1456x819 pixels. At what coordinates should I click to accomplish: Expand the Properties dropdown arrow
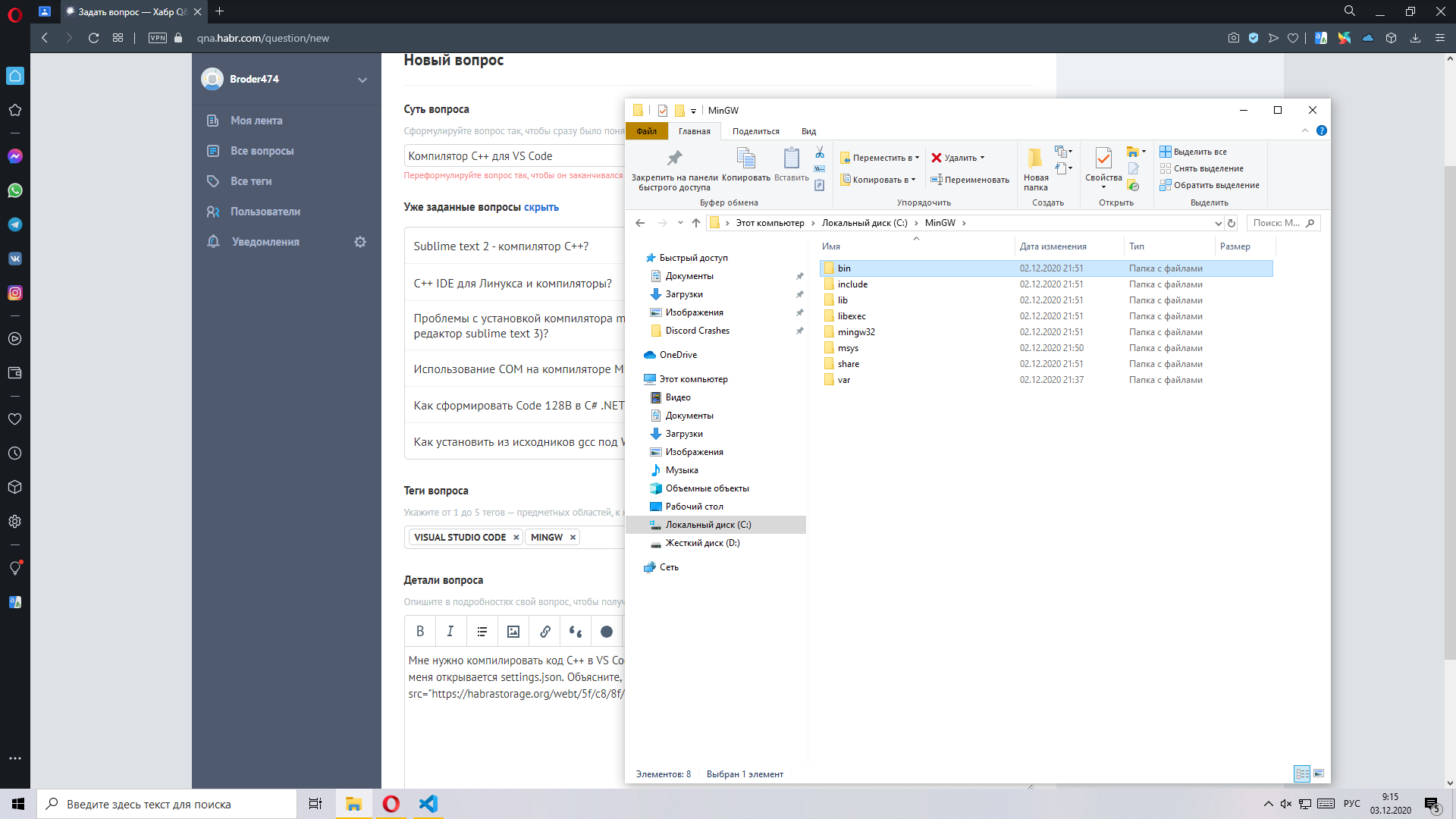pos(1103,187)
